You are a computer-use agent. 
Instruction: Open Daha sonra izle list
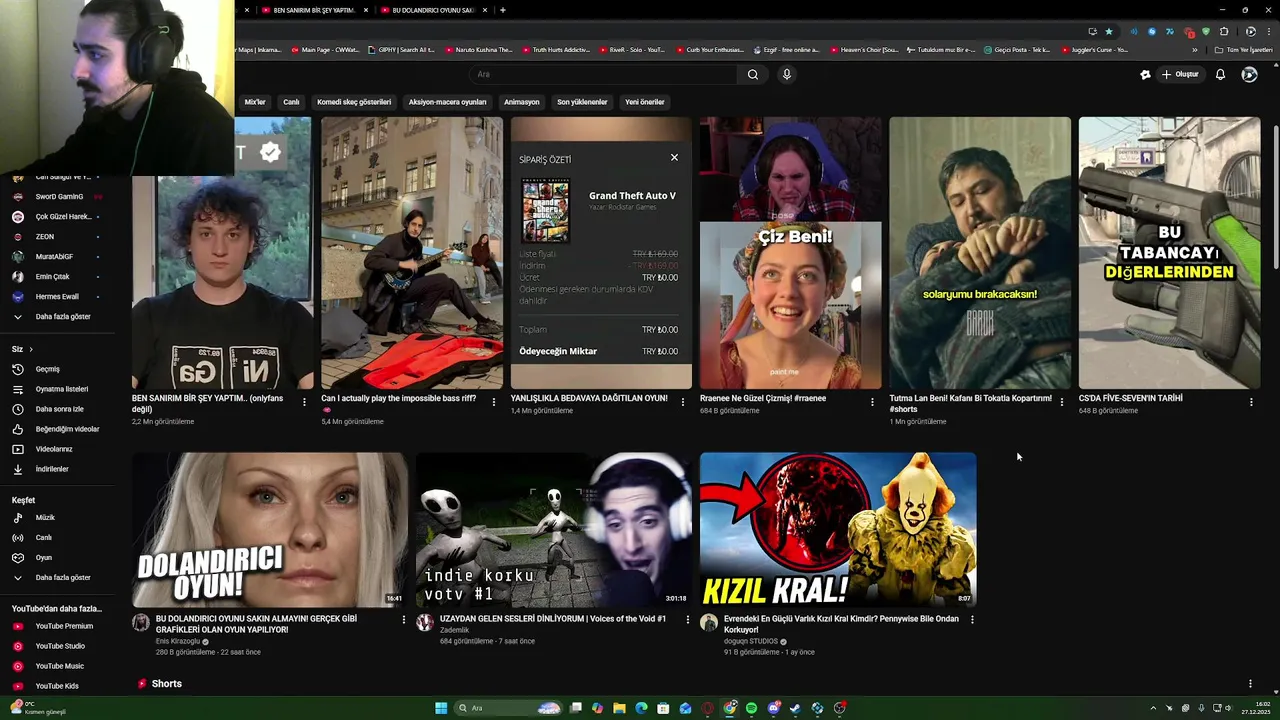pos(58,409)
